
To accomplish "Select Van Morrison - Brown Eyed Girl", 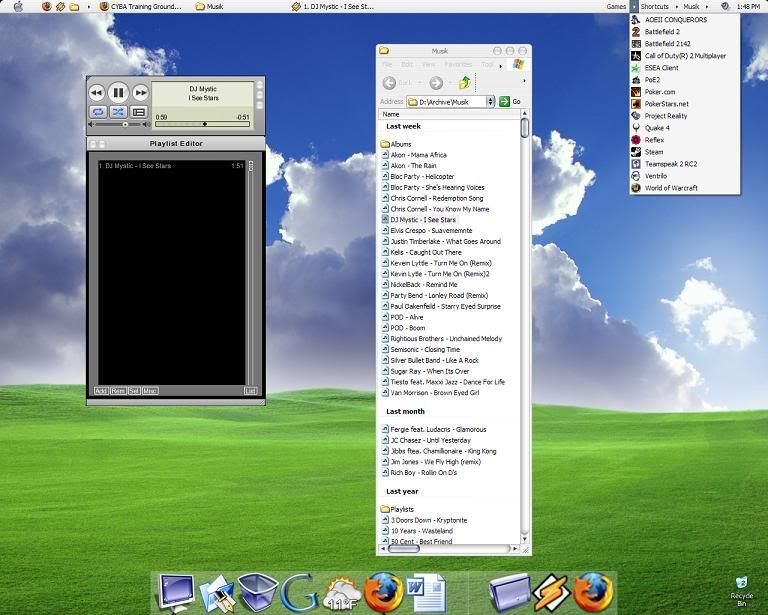I will click(431, 393).
